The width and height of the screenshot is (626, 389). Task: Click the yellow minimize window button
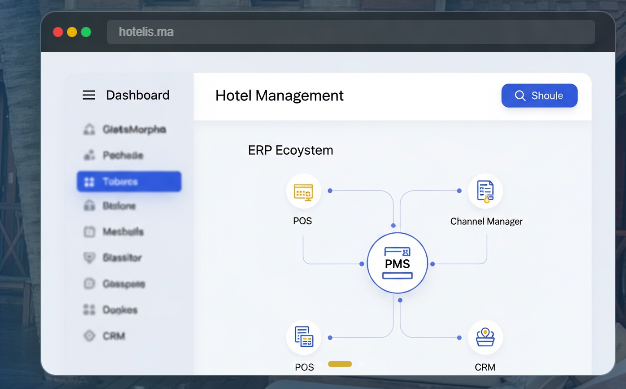click(72, 32)
